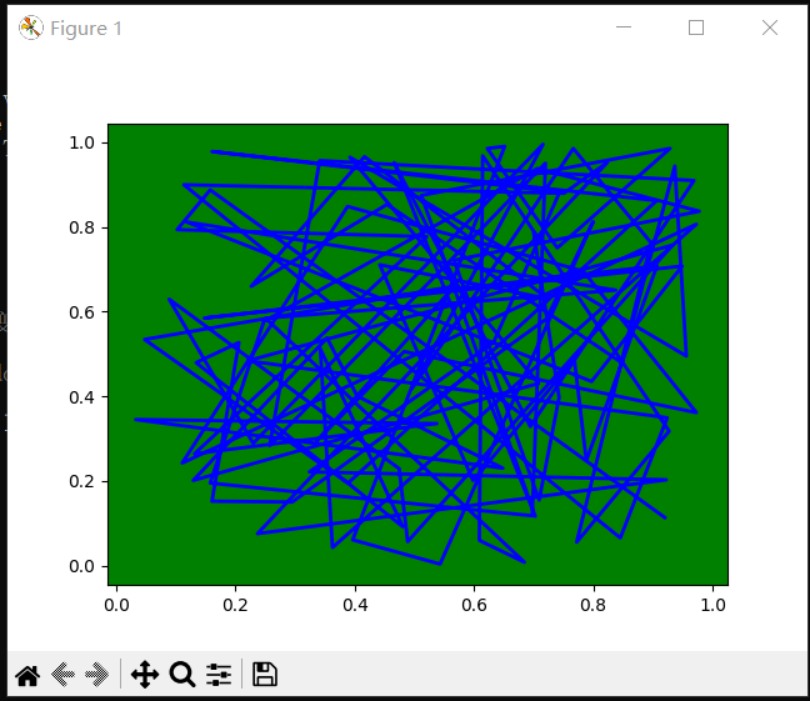Open the Configure subplots dialog

click(x=219, y=675)
